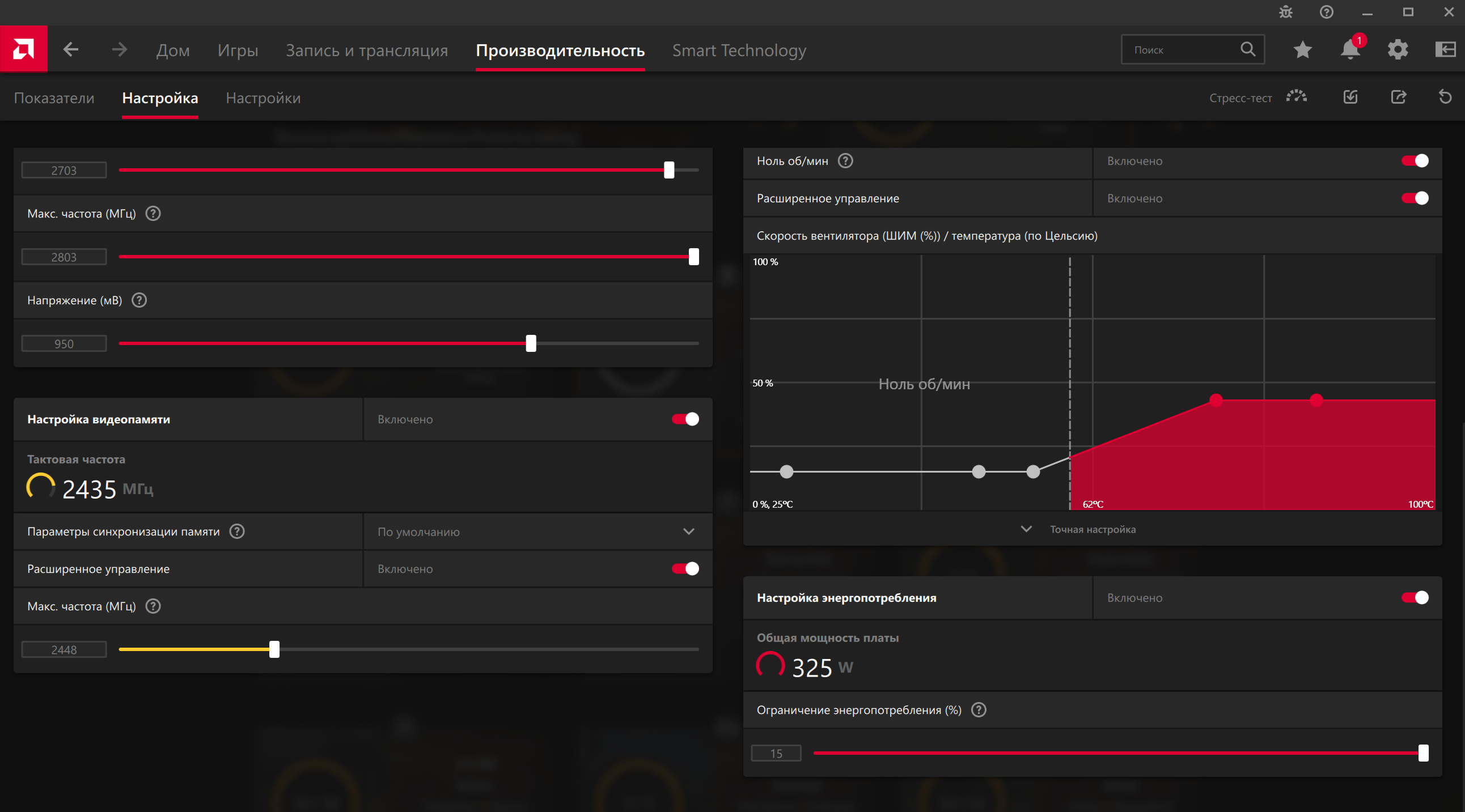This screenshot has width=1465, height=812.
Task: Open notifications bell icon
Action: click(1349, 50)
